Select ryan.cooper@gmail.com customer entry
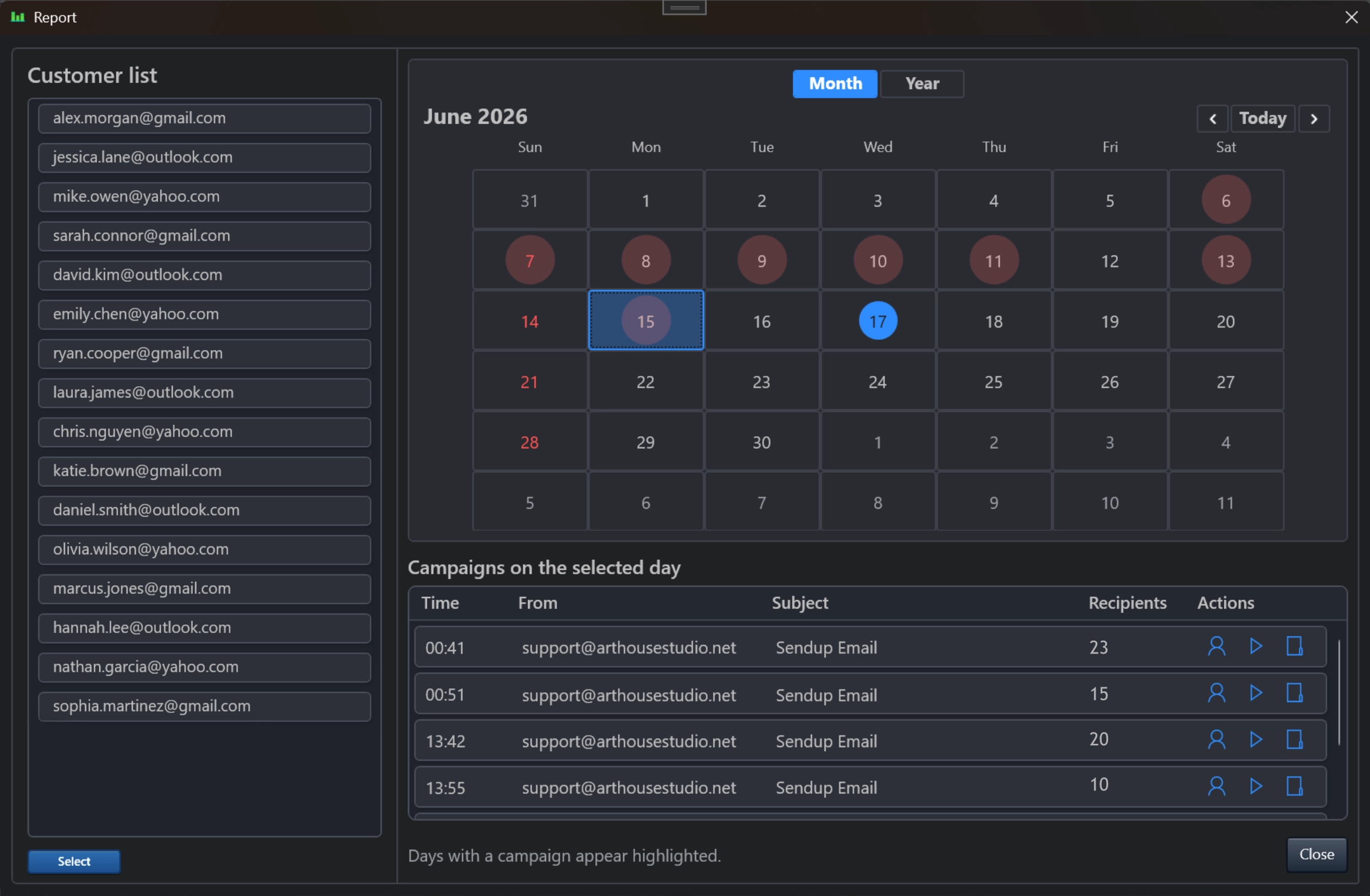Viewport: 1370px width, 896px height. (x=204, y=354)
